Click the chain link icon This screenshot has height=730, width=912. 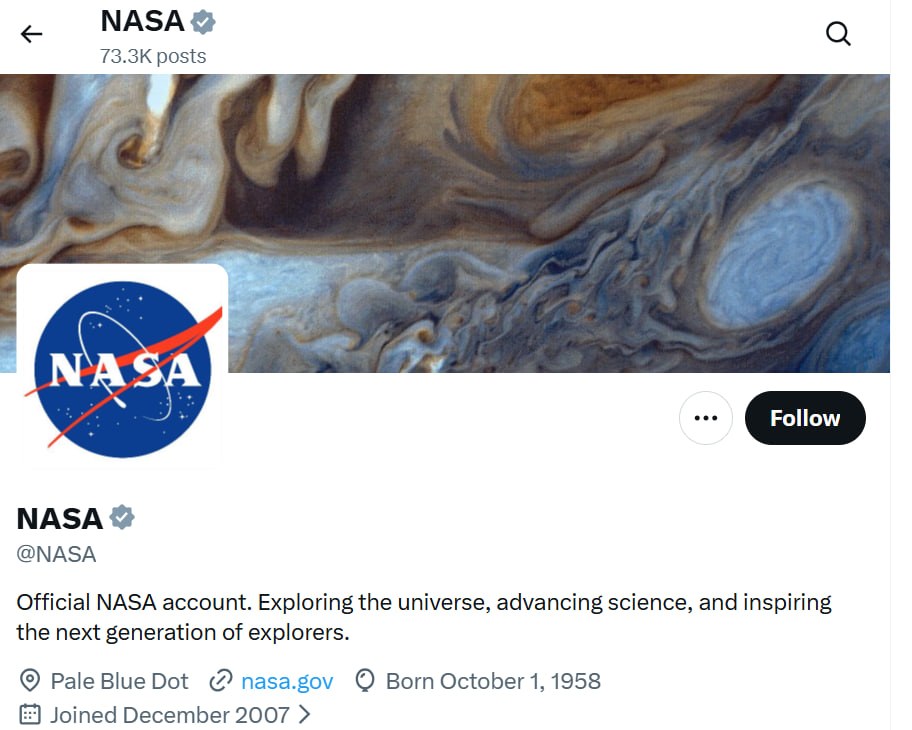(x=220, y=682)
